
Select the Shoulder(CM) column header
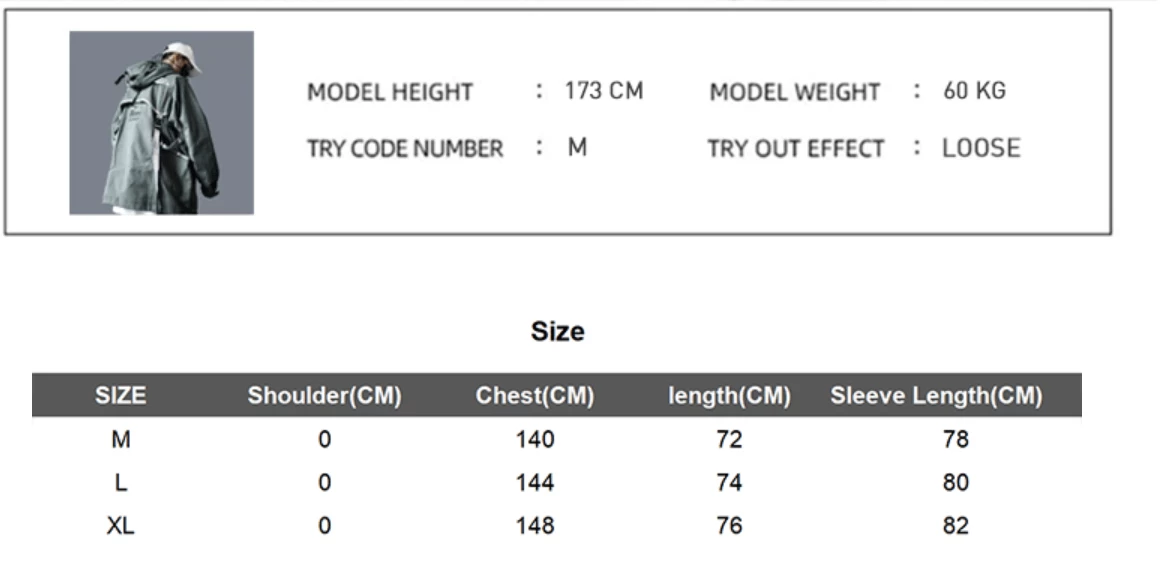point(324,396)
